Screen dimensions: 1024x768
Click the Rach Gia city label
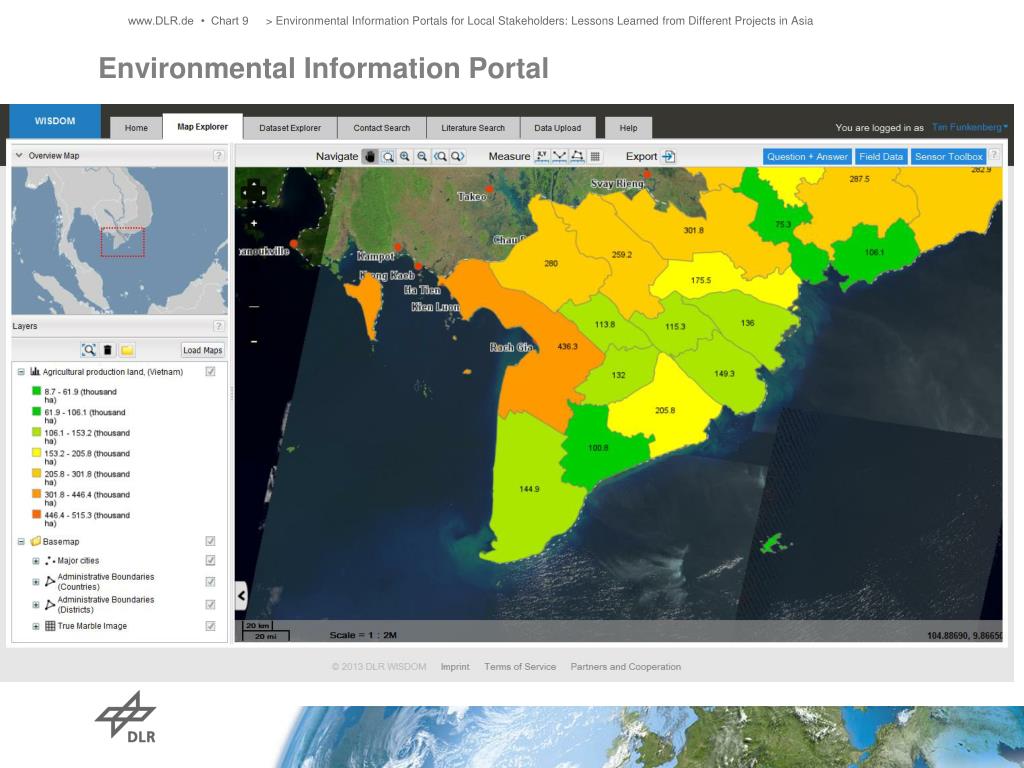(512, 347)
